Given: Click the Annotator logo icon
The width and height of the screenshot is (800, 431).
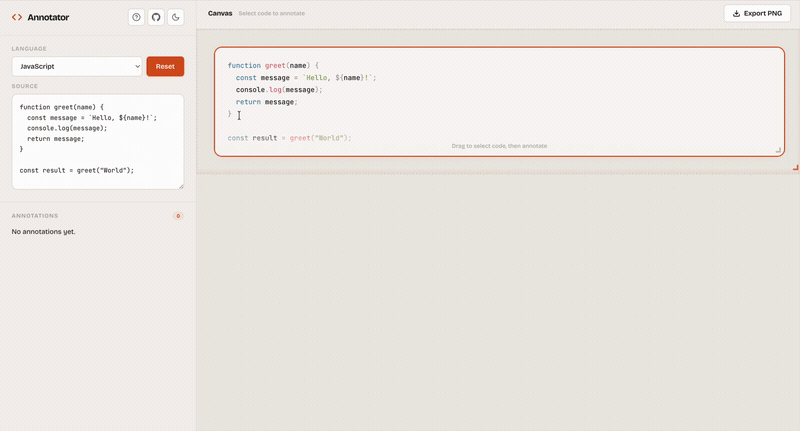Looking at the screenshot, I should 17,17.
